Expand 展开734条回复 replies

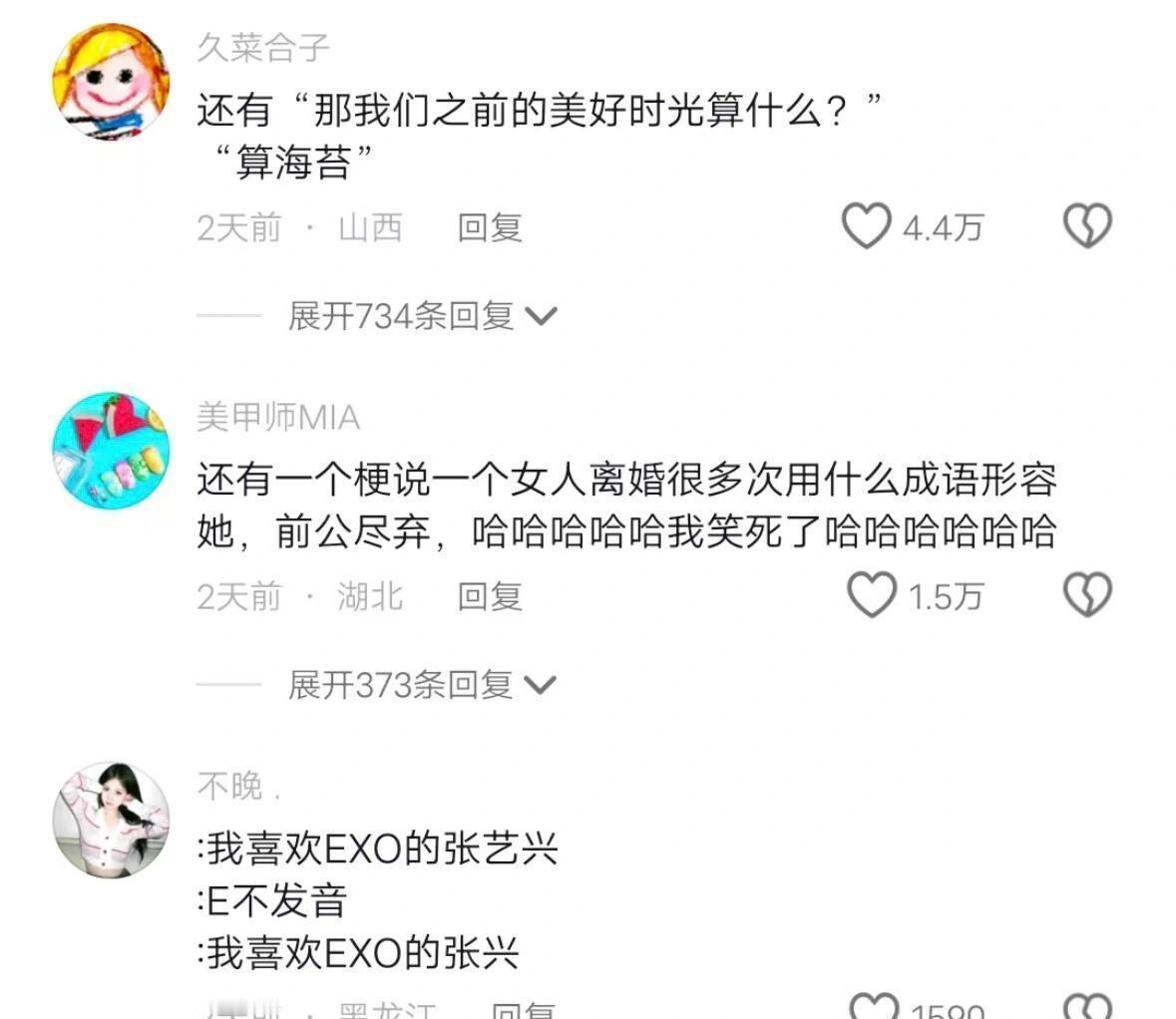click(x=423, y=316)
